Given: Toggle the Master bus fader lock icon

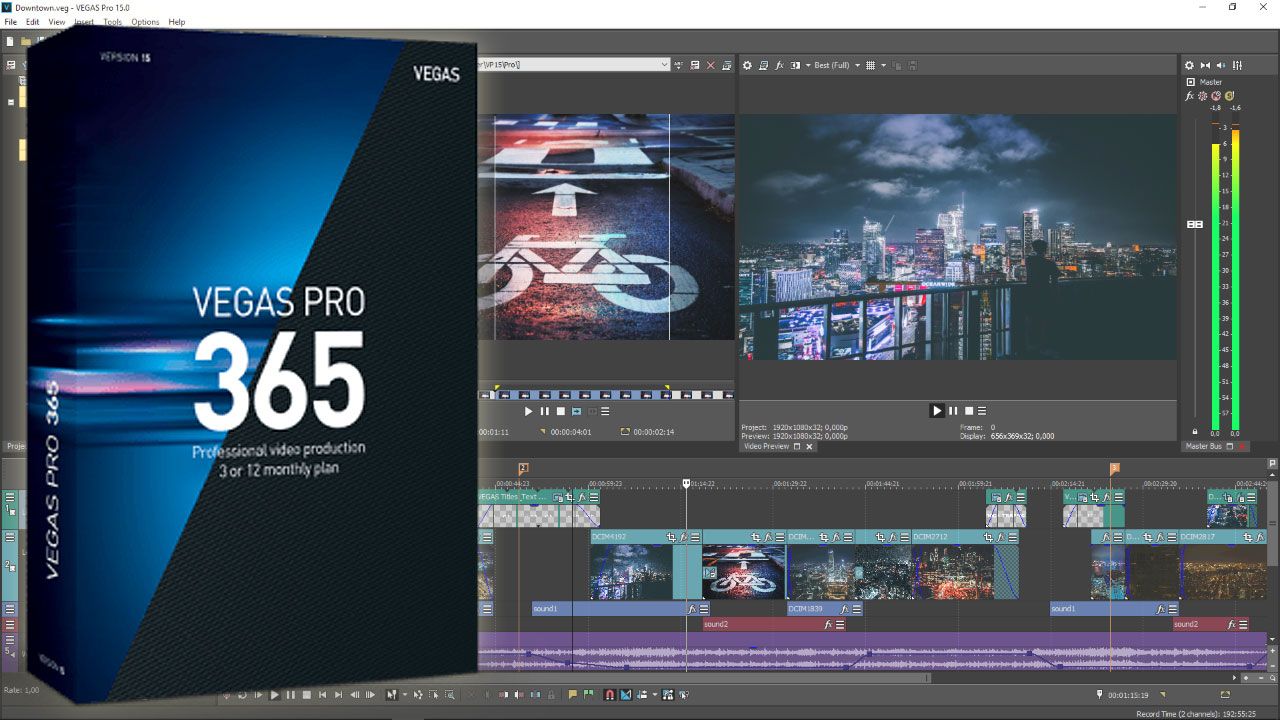Looking at the screenshot, I should (x=1194, y=432).
